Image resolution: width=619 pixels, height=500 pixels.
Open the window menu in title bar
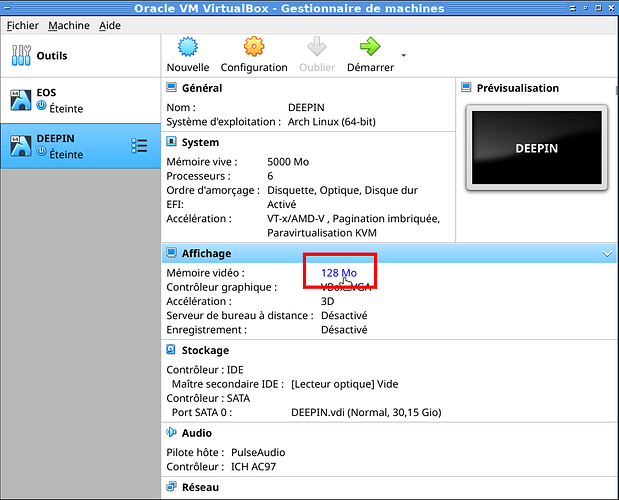pyautogui.click(x=7, y=8)
